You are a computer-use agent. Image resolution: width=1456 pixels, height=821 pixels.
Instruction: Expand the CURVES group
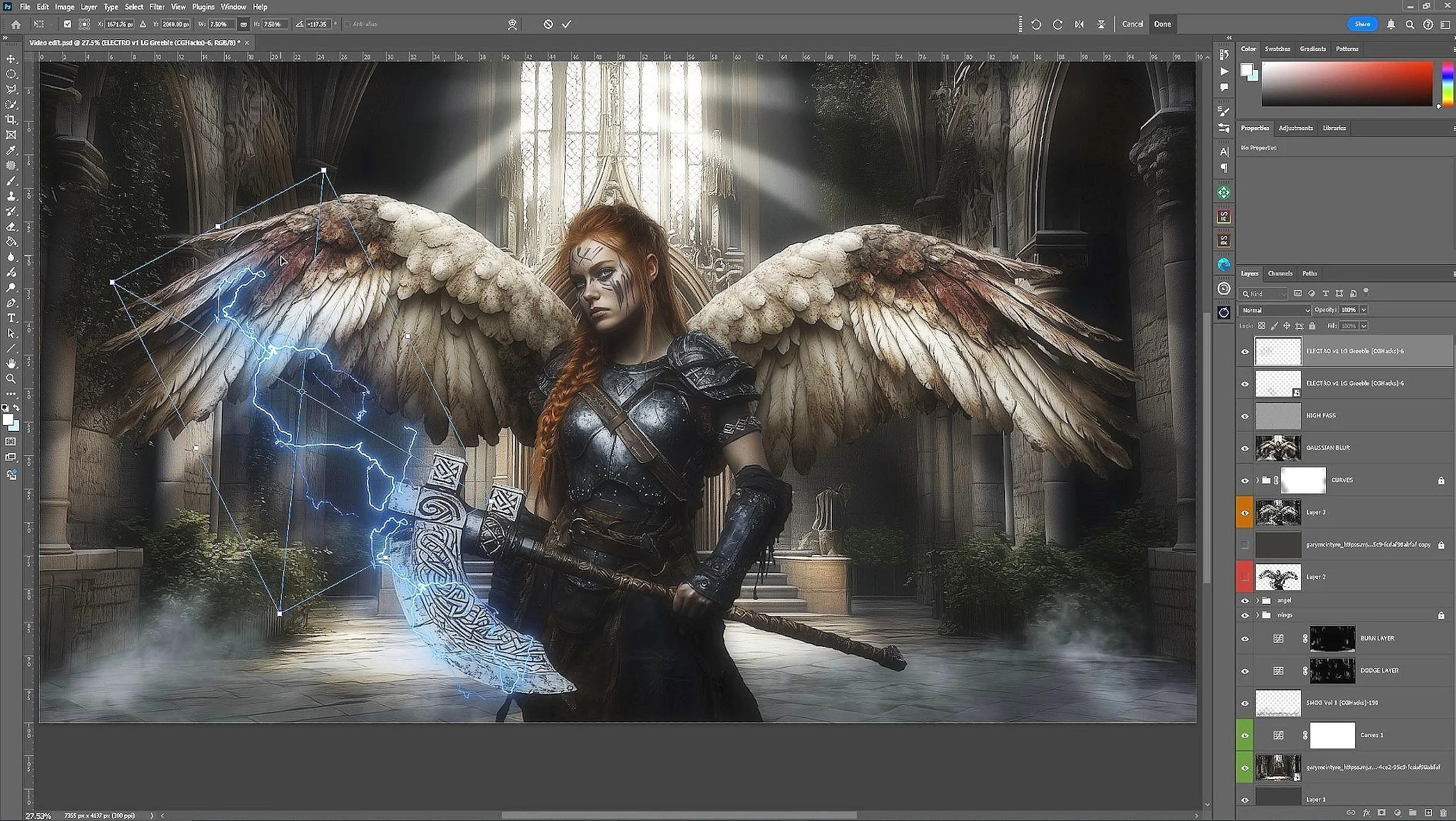(x=1257, y=480)
